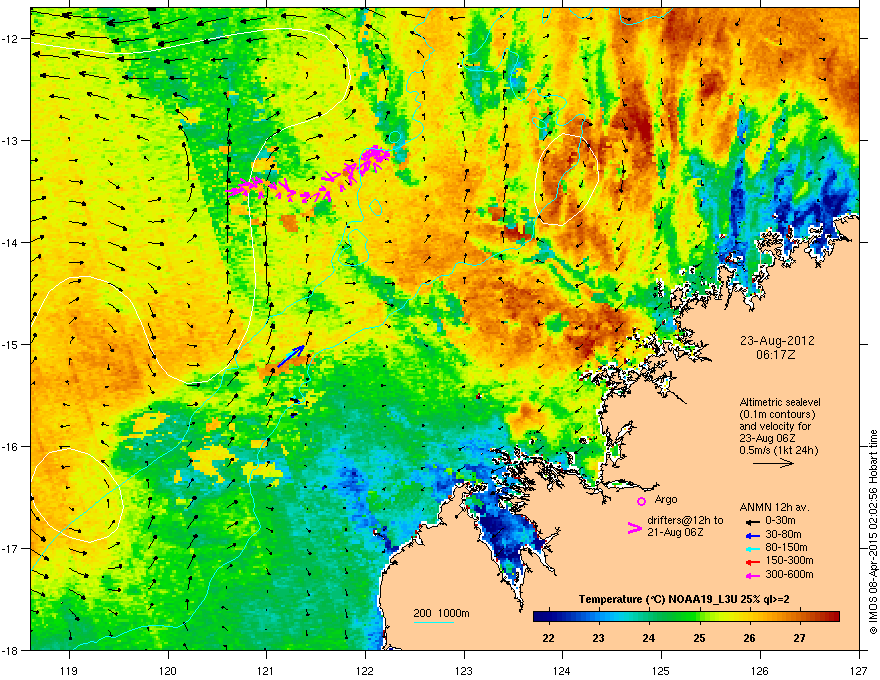
Task: Click the 124 longitude axis label
Action: tap(562, 670)
